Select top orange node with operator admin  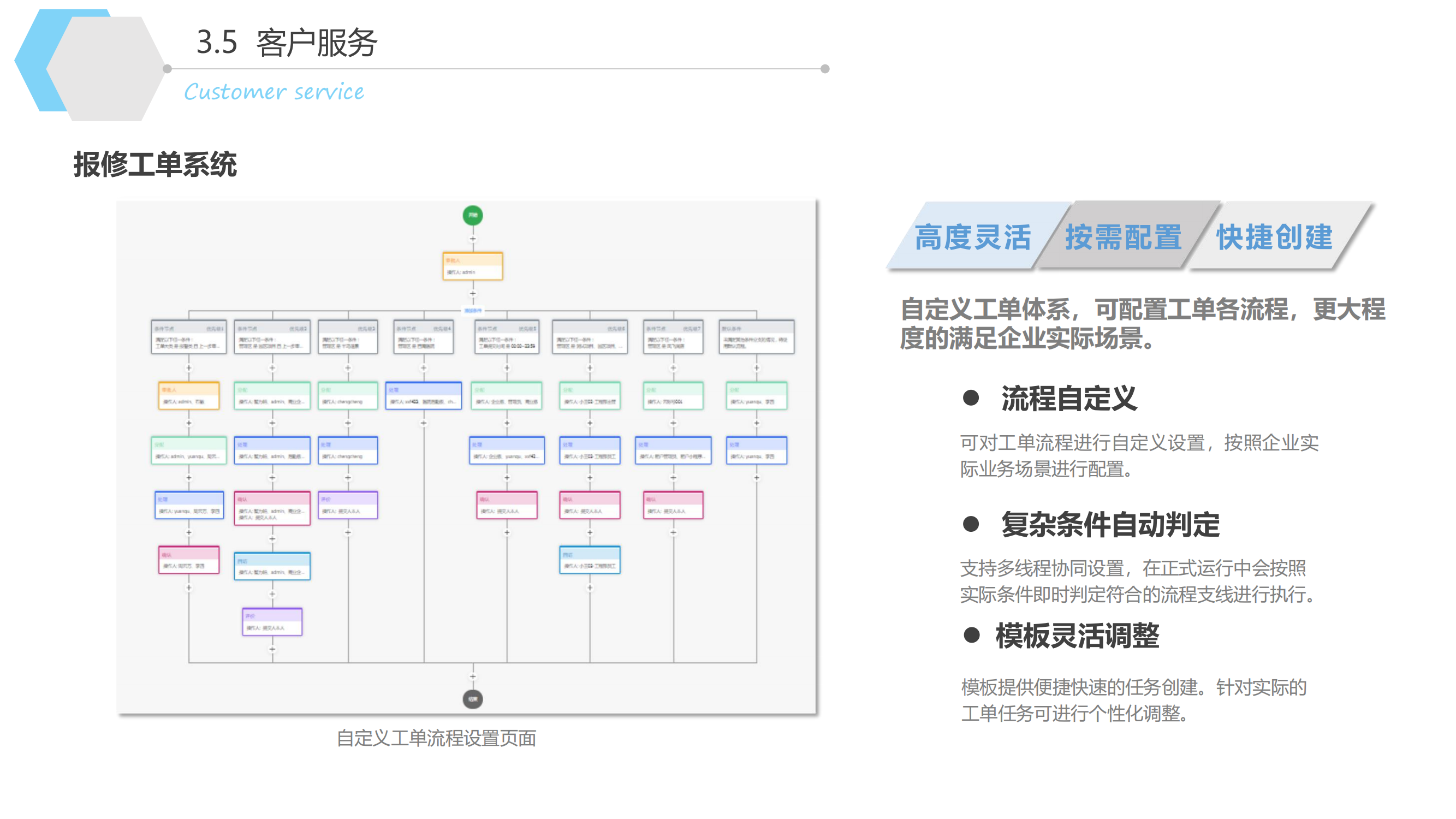pos(473,266)
